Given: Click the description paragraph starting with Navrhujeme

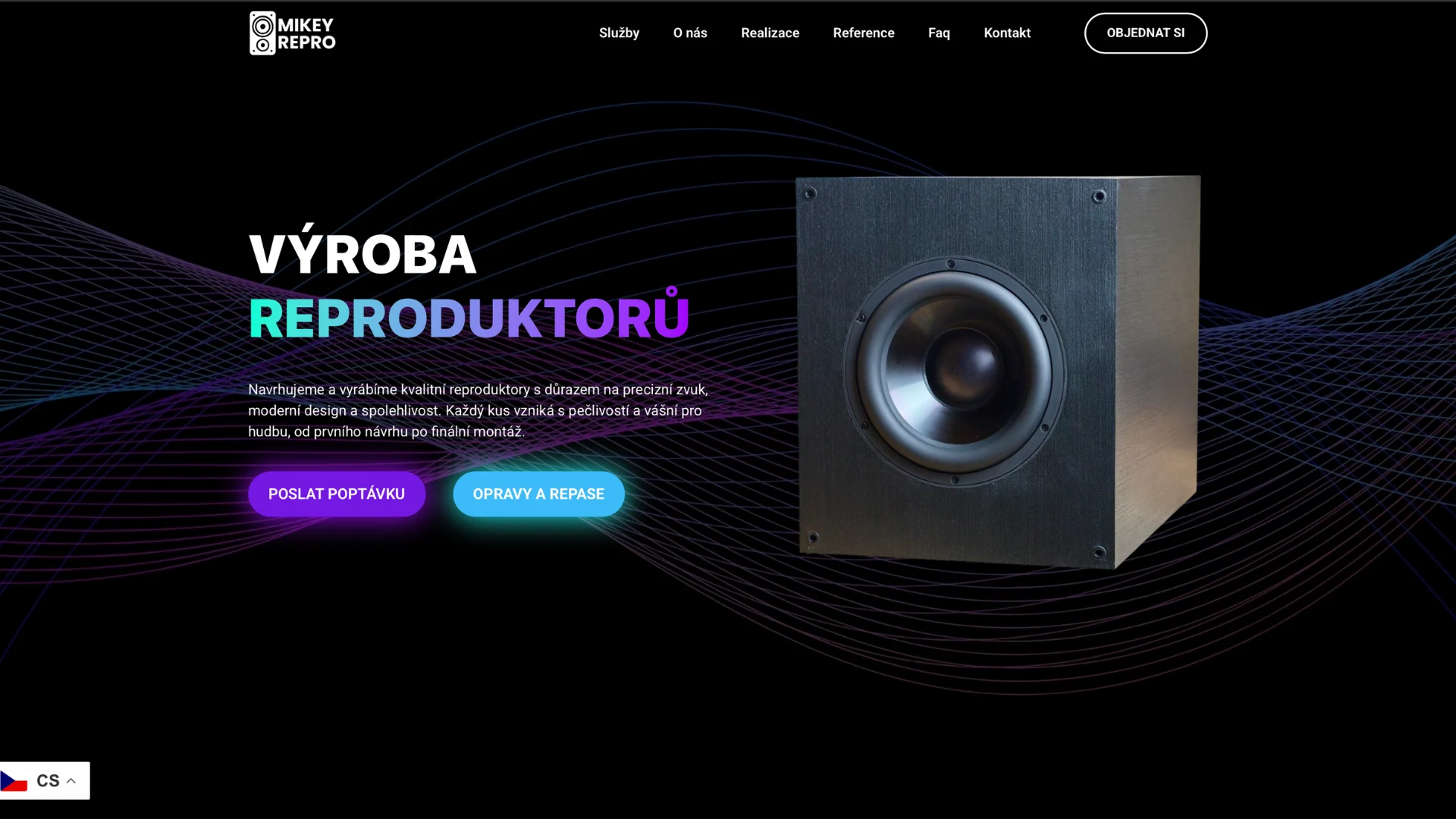Looking at the screenshot, I should pos(478,410).
